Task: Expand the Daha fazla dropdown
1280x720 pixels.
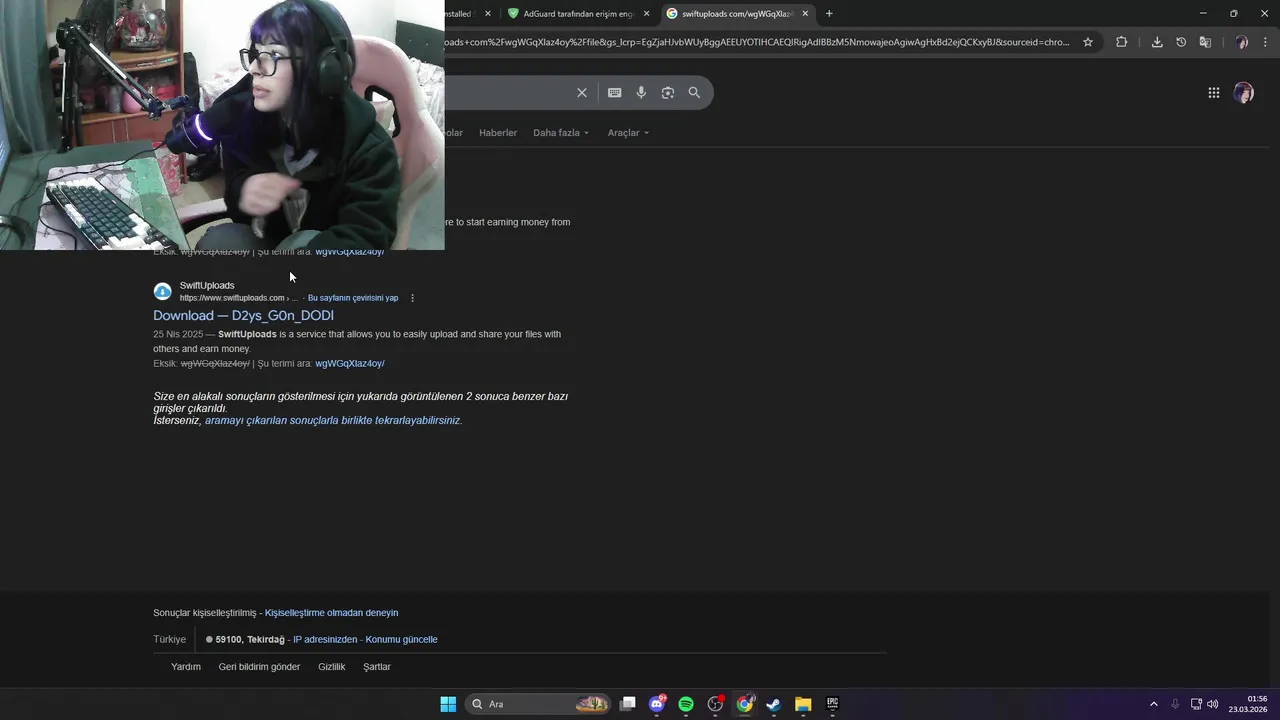Action: pyautogui.click(x=561, y=133)
